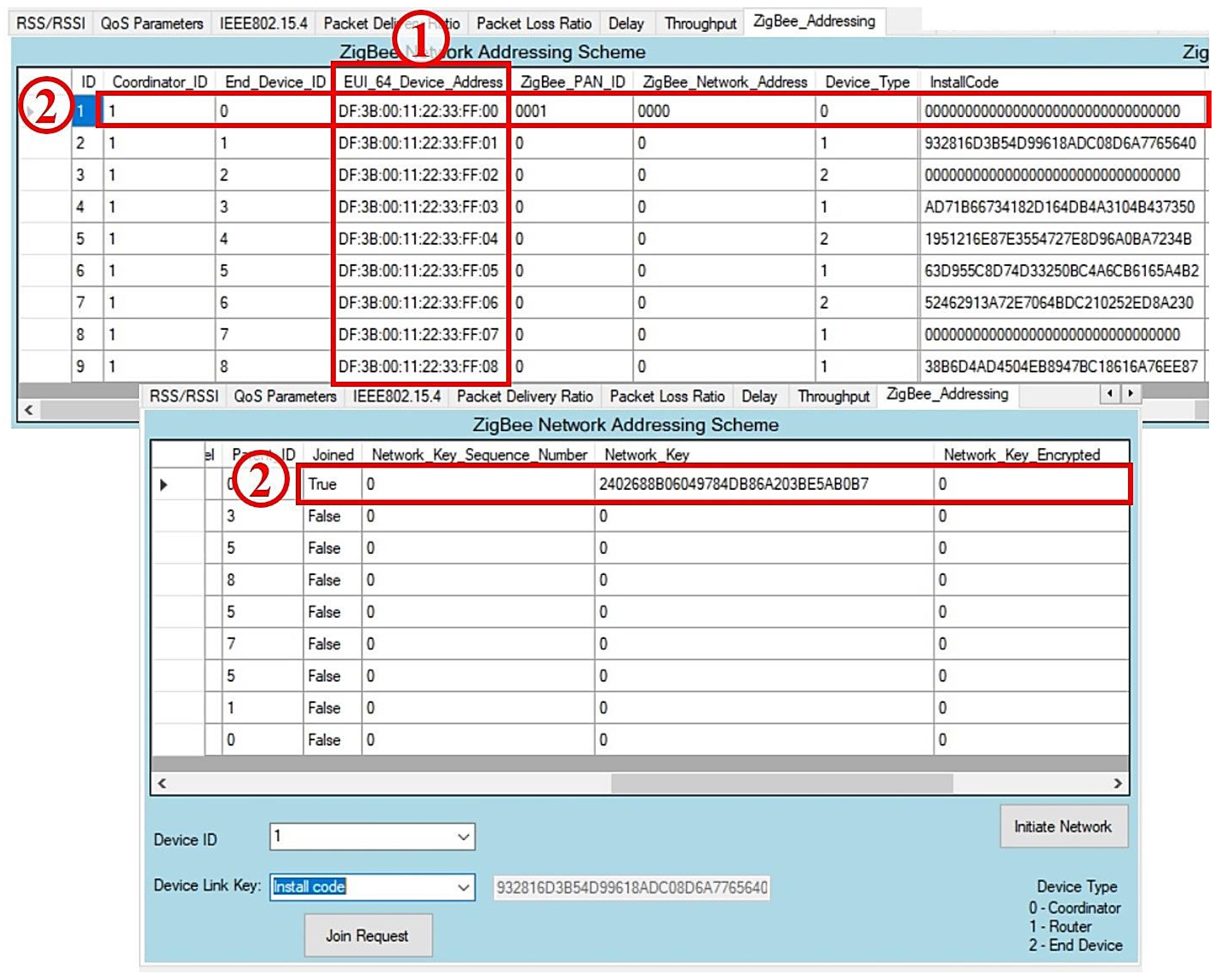
Task: Click lower grid right scroll arrow
Action: tap(1117, 783)
